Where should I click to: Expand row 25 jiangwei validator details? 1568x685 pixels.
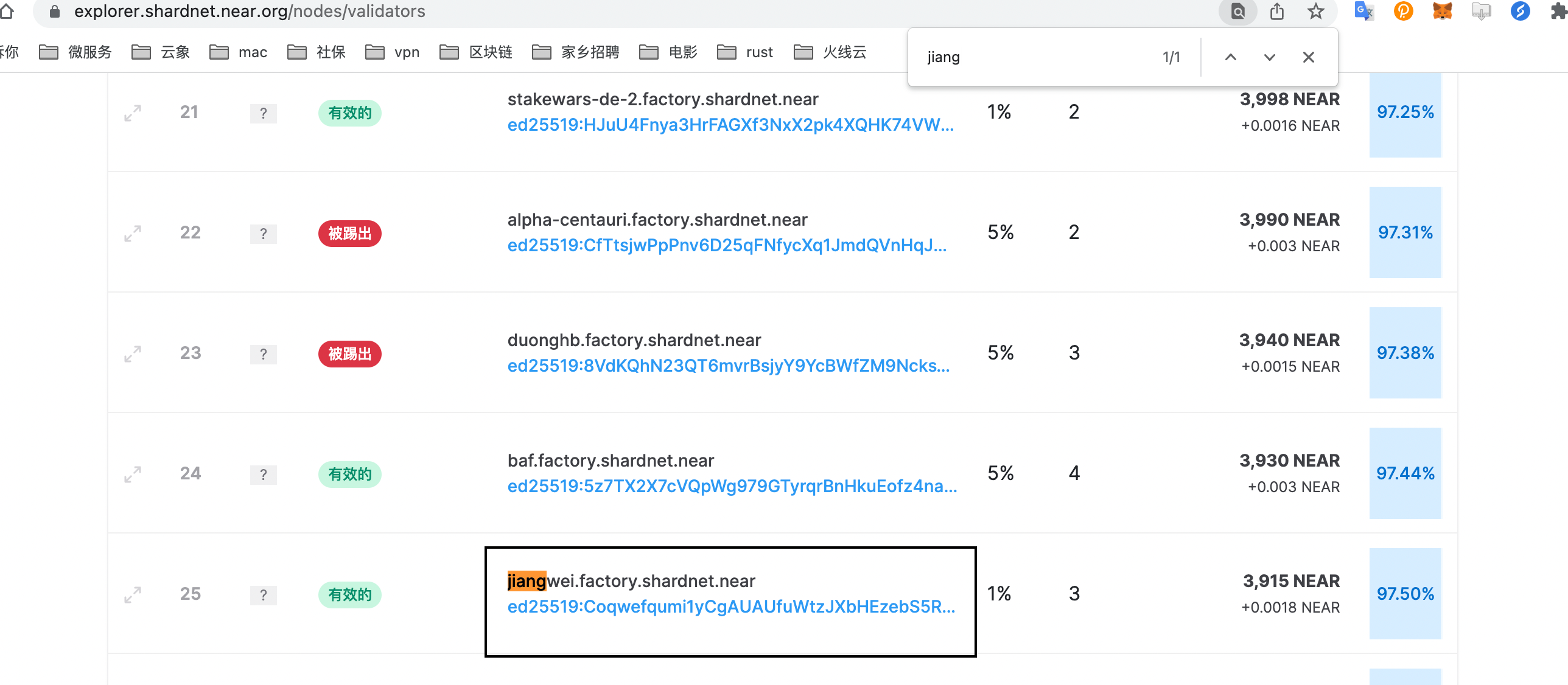(x=133, y=595)
